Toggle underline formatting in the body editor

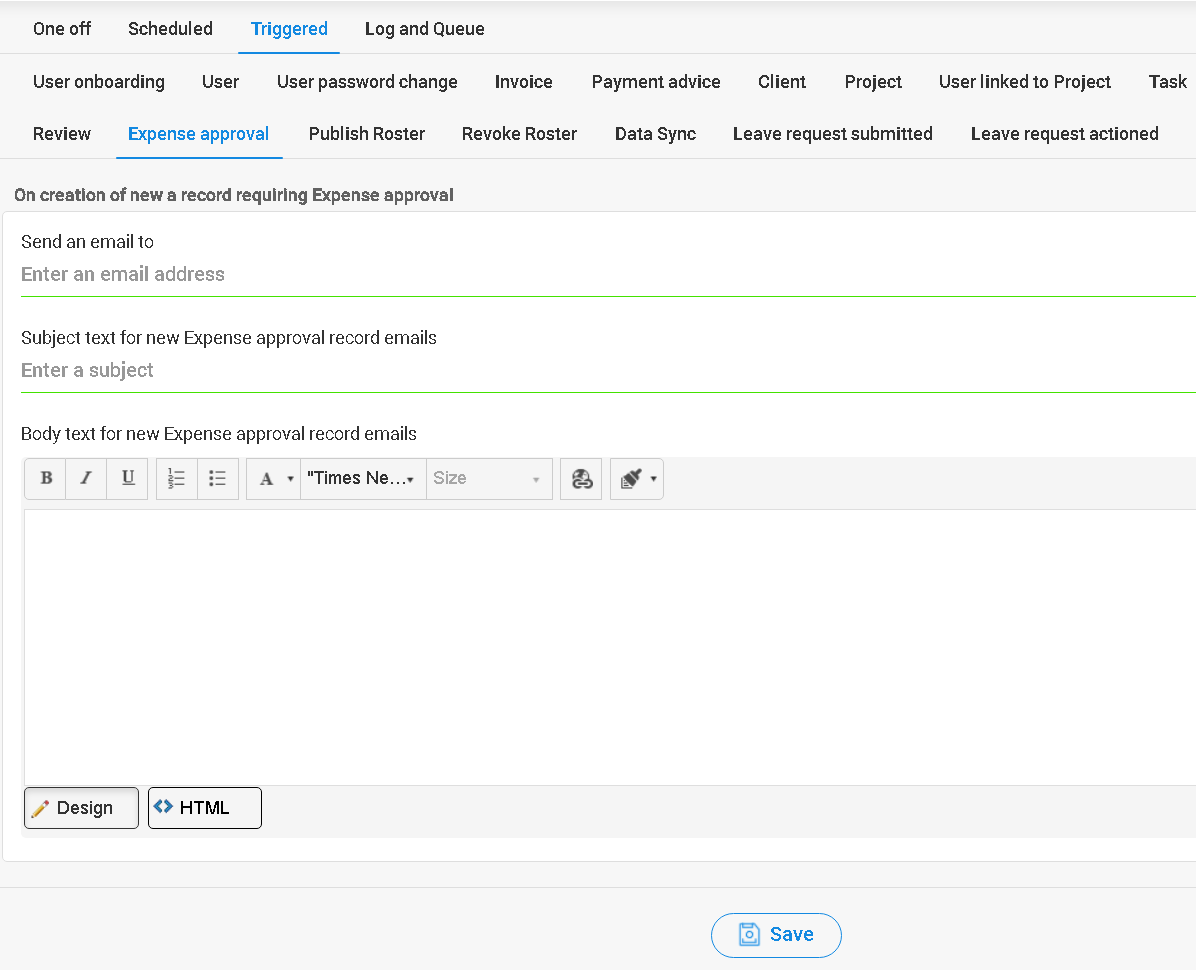pos(127,479)
